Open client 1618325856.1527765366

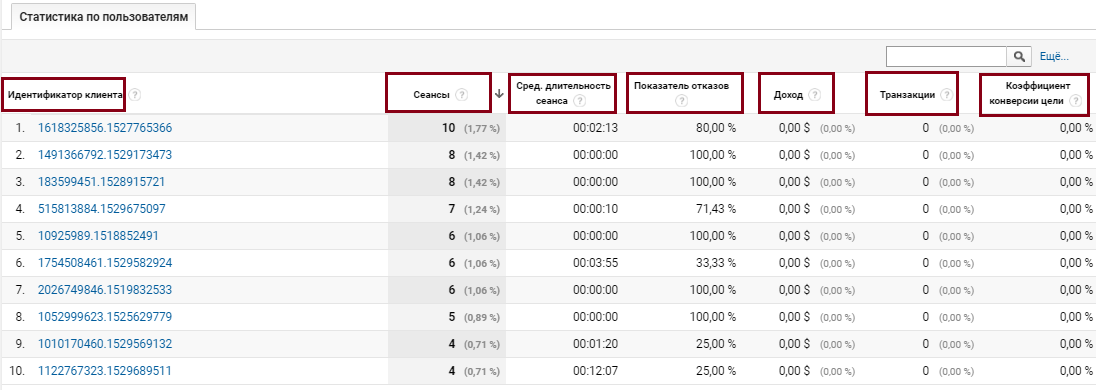[x=105, y=128]
